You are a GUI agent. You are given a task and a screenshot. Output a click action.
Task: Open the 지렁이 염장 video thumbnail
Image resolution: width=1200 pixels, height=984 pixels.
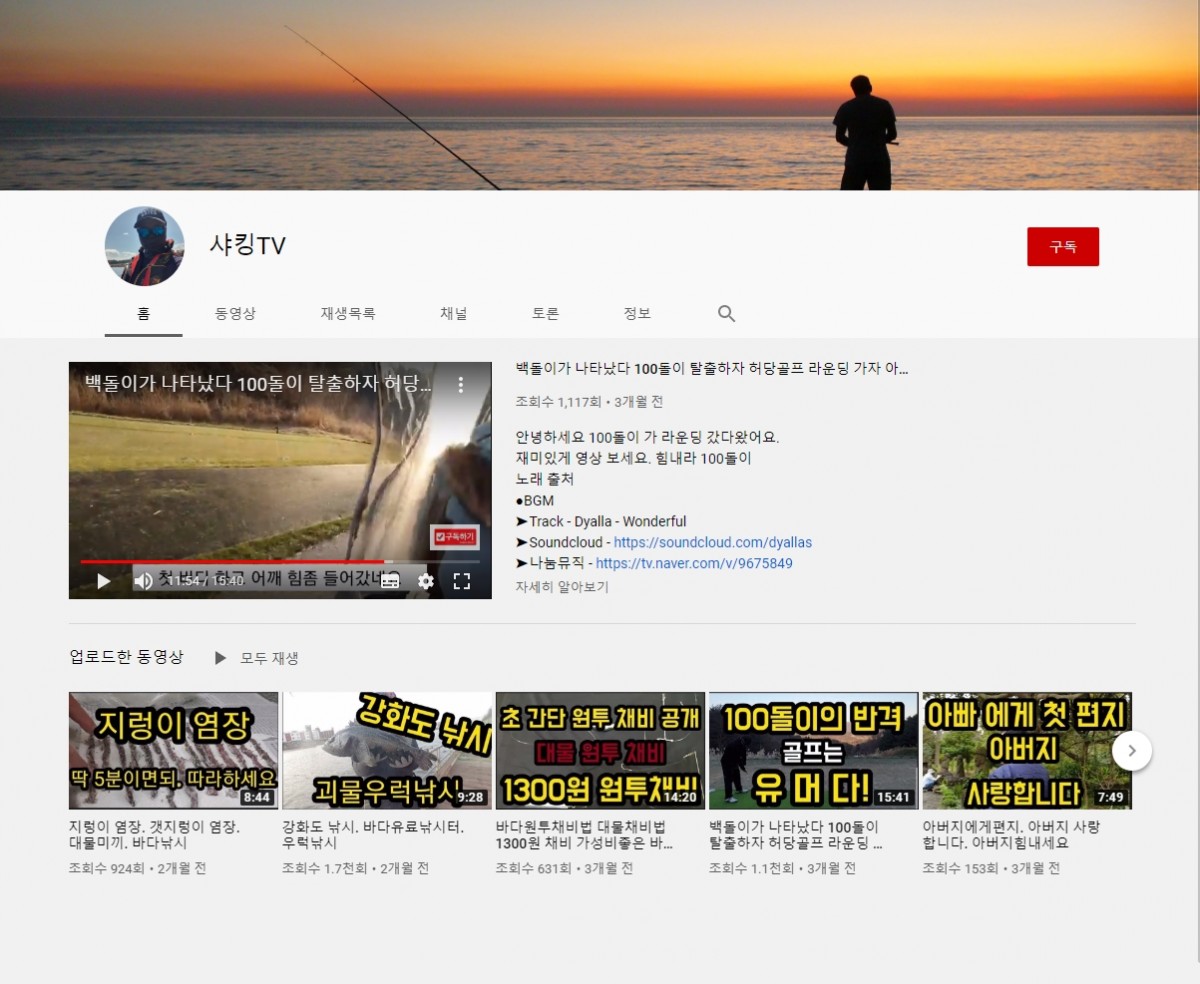174,750
